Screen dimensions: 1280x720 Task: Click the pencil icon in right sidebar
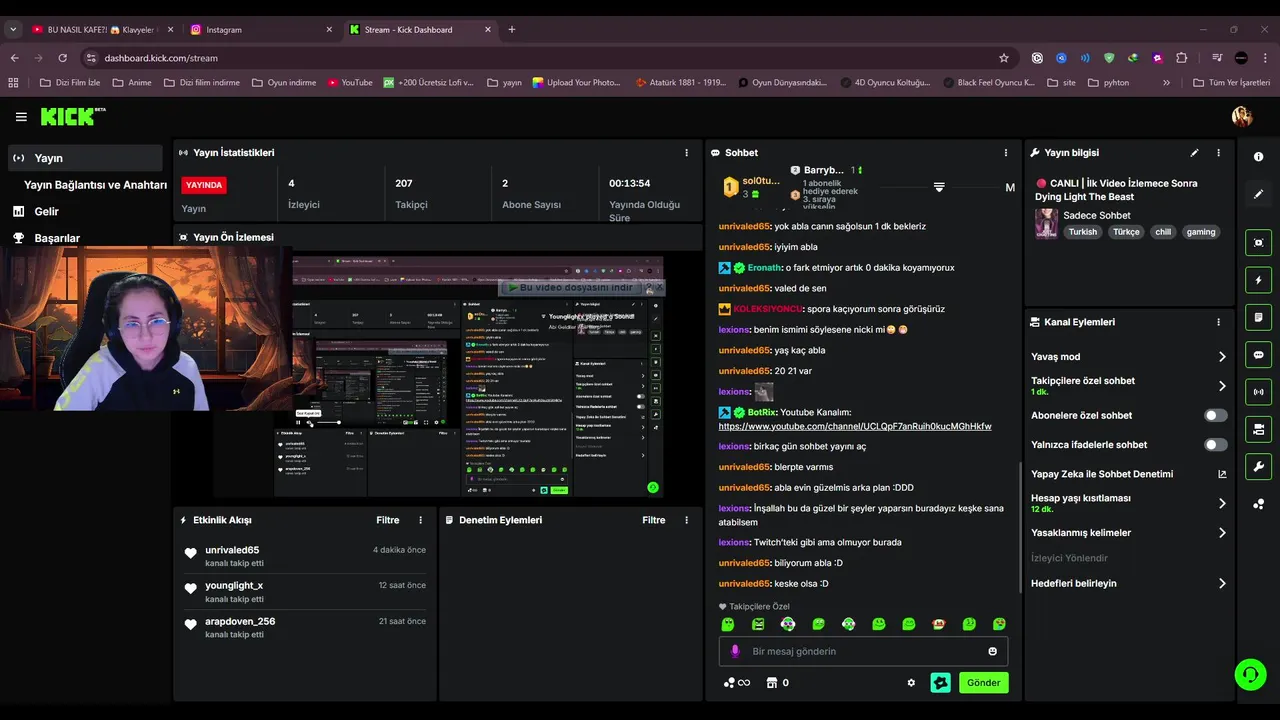click(x=1258, y=194)
